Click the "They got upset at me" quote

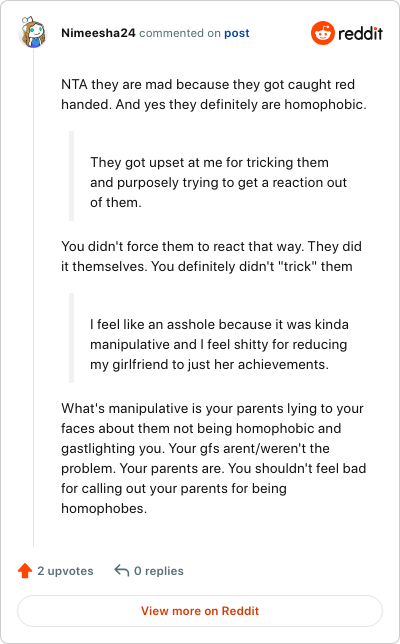(218, 182)
